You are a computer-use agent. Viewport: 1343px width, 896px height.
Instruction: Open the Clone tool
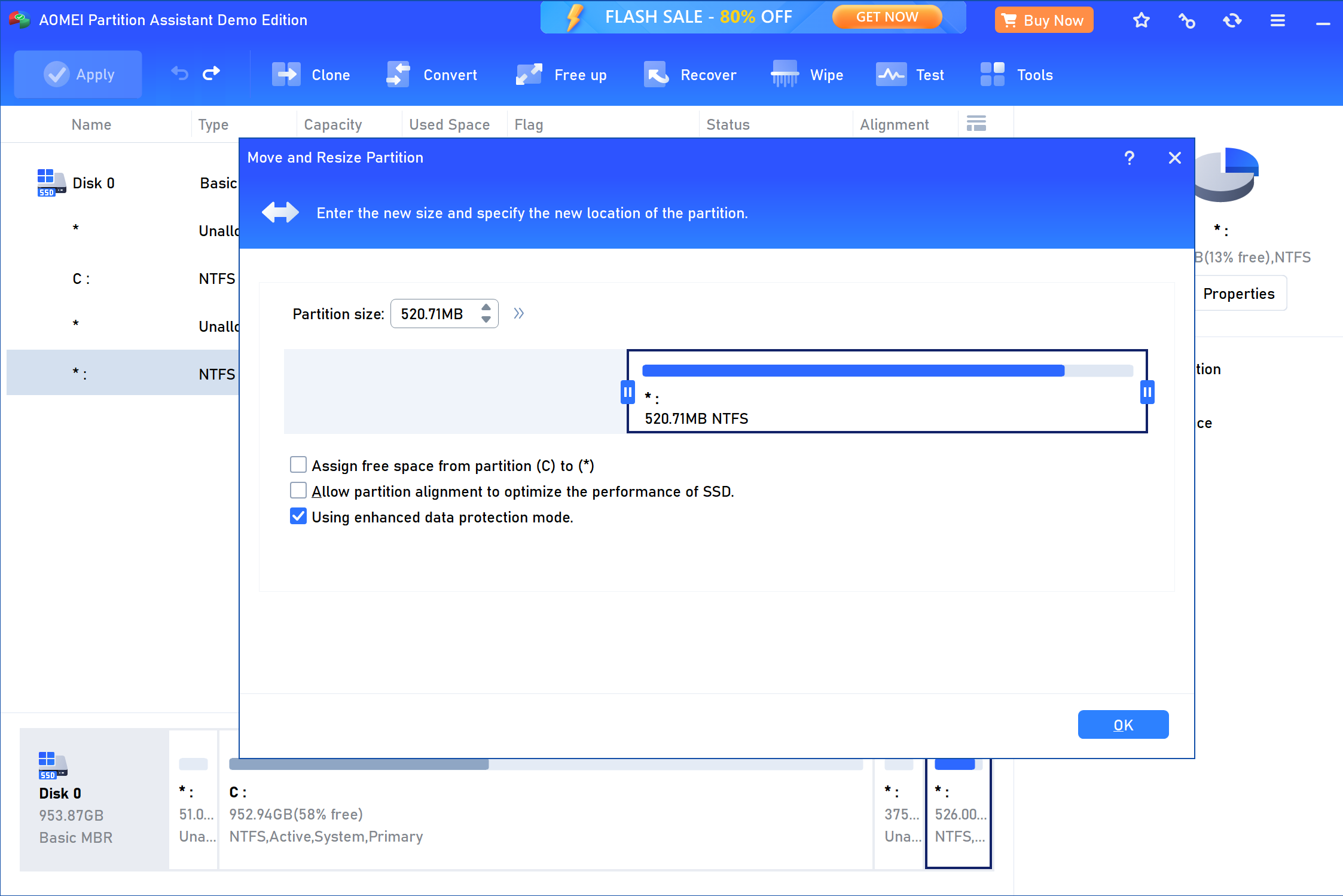pyautogui.click(x=311, y=75)
